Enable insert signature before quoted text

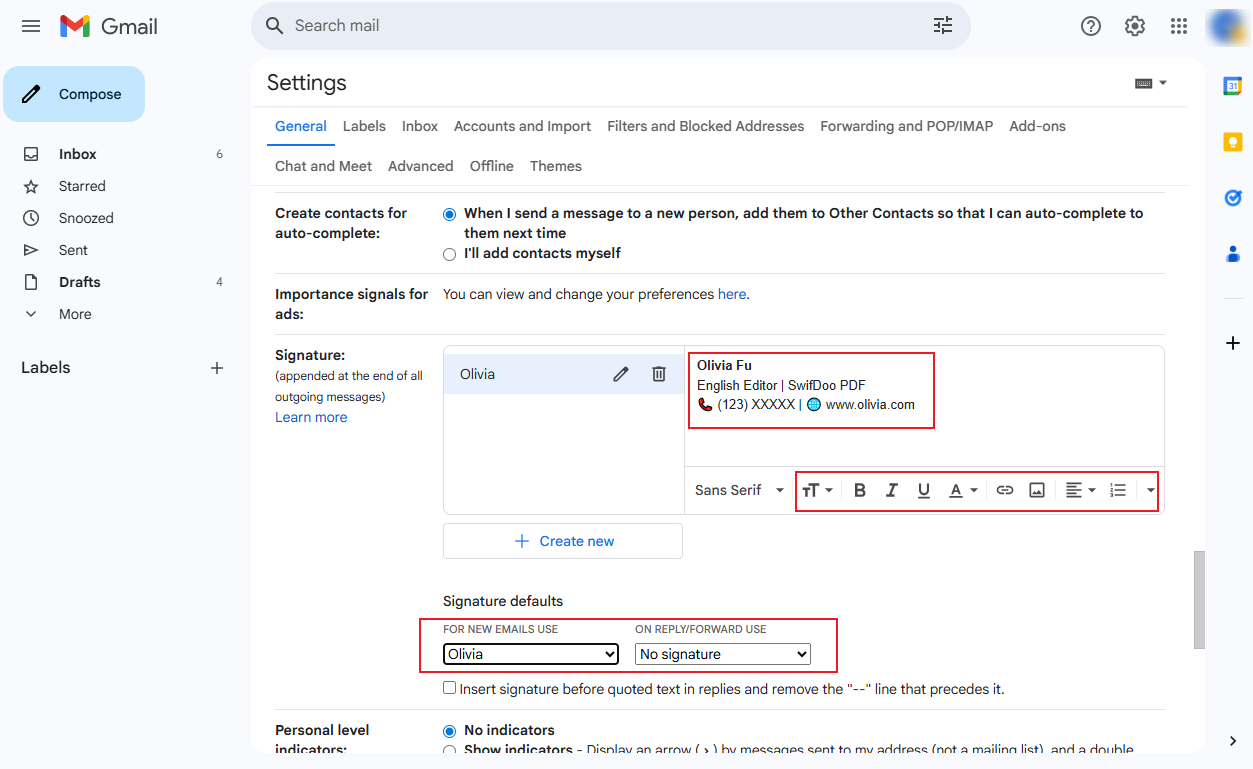450,688
